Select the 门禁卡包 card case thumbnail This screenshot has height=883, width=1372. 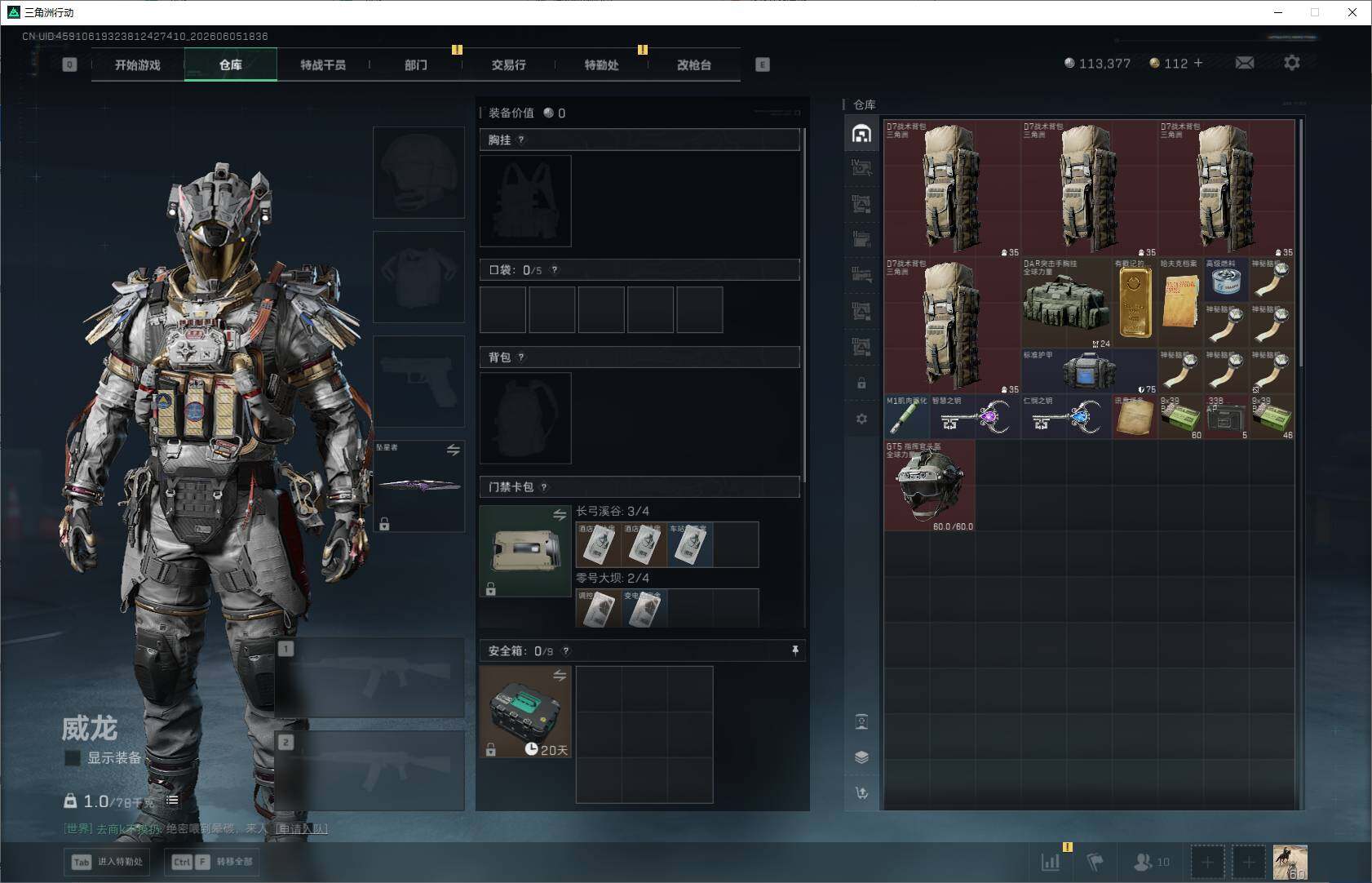(525, 551)
